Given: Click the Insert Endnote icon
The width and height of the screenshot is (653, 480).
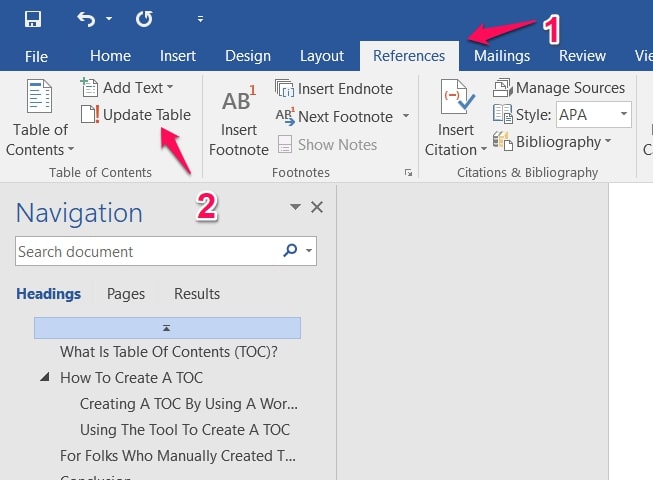Looking at the screenshot, I should [x=284, y=88].
